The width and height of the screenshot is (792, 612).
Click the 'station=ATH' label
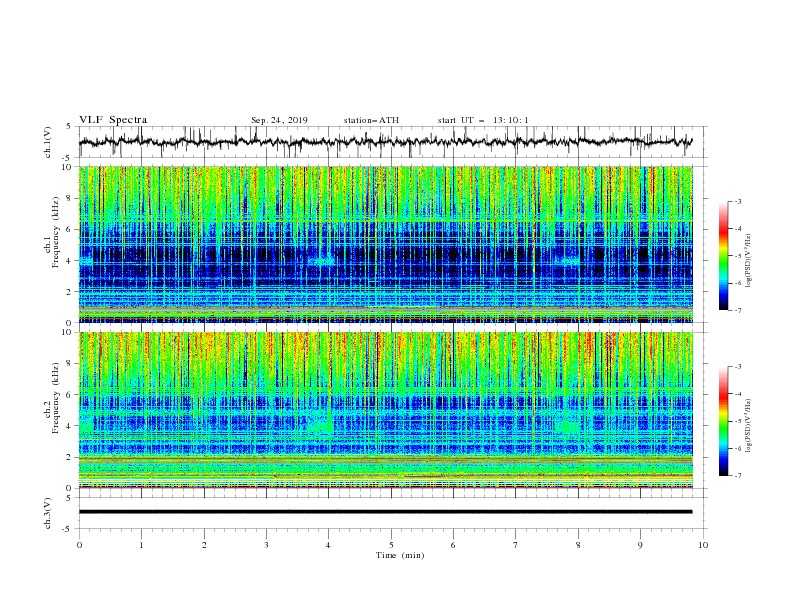371,120
